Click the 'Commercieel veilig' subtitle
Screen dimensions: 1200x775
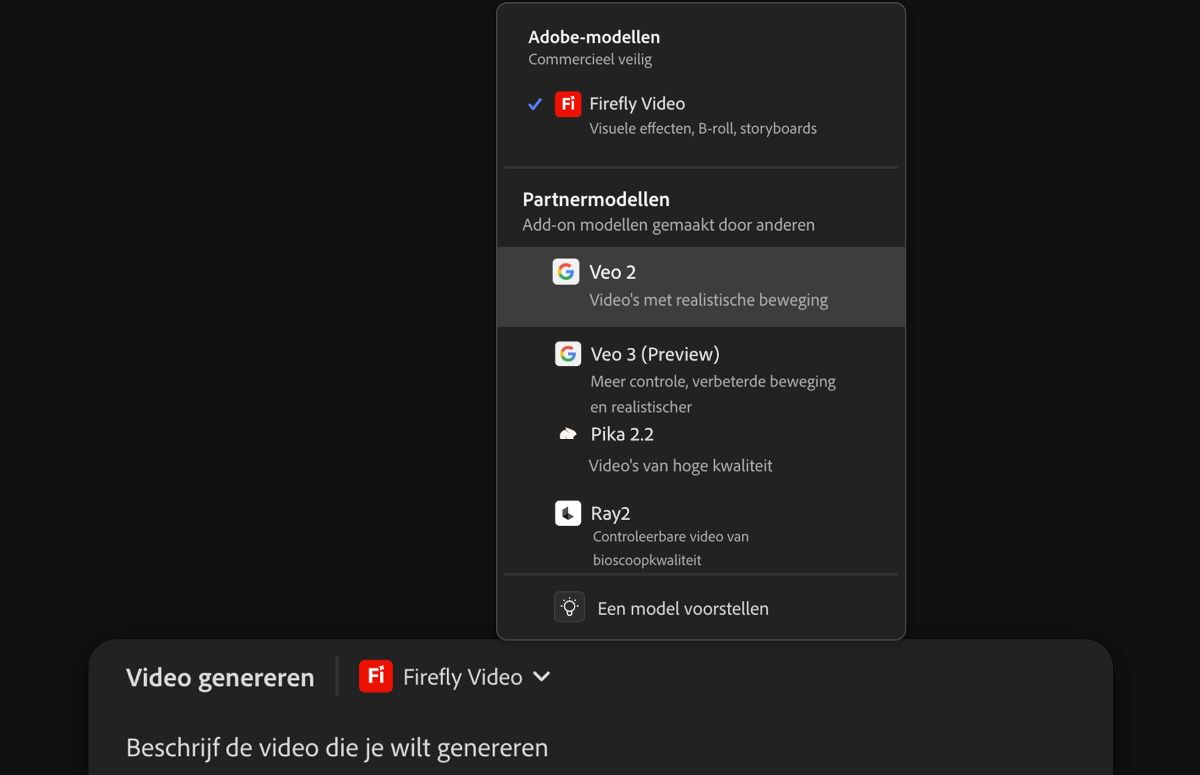point(590,60)
